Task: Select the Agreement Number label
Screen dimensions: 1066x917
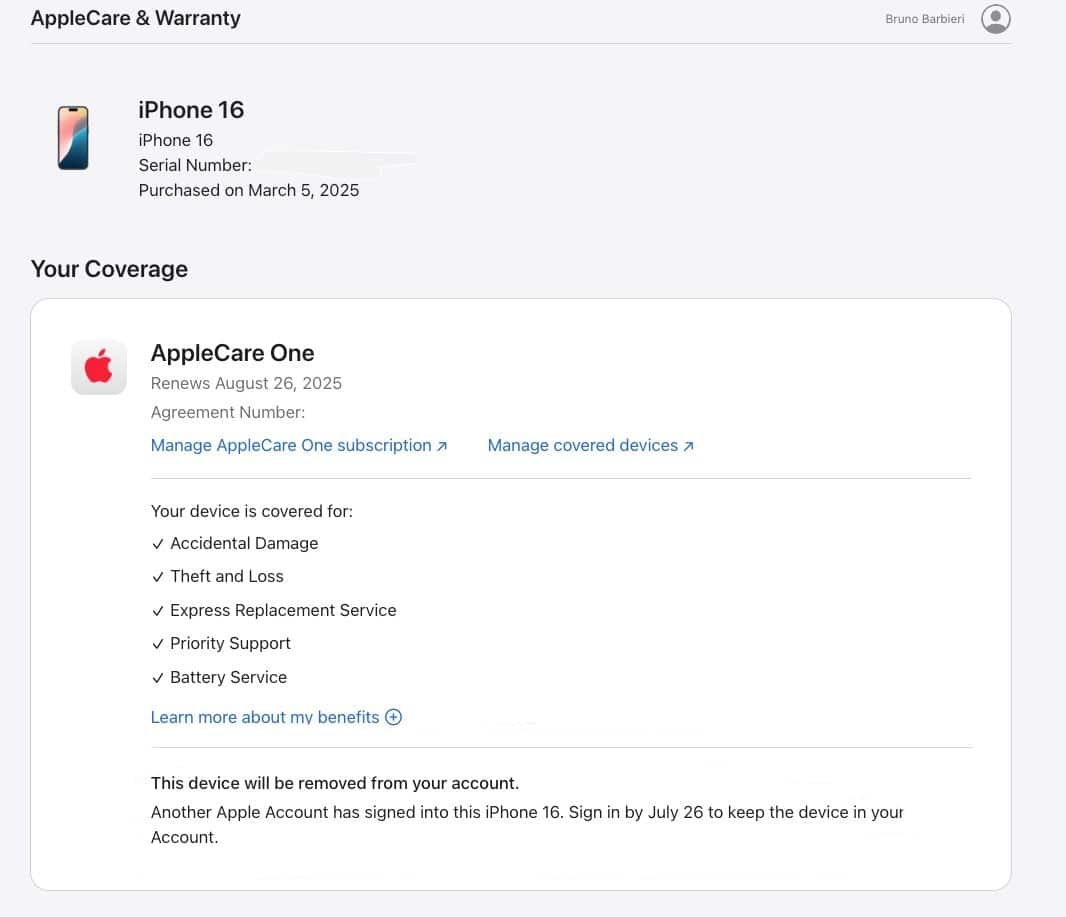Action: pyautogui.click(x=228, y=413)
